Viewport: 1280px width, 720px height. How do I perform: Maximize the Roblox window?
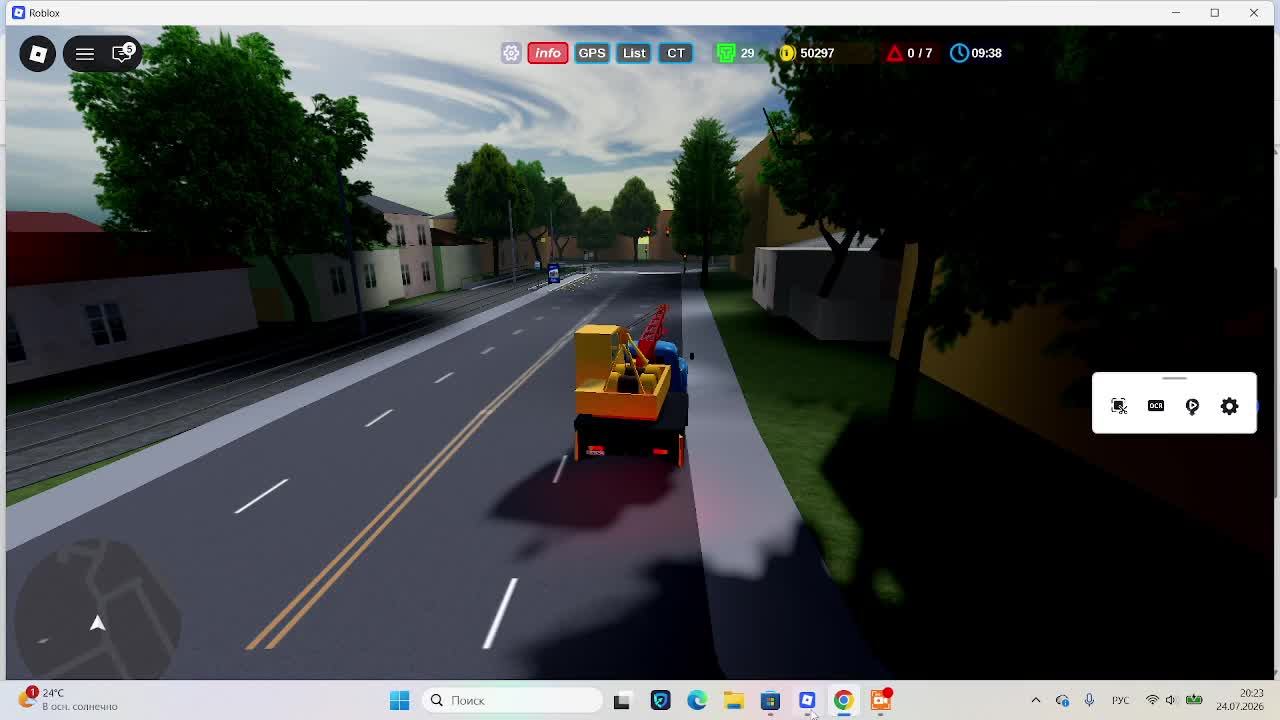click(x=1214, y=13)
